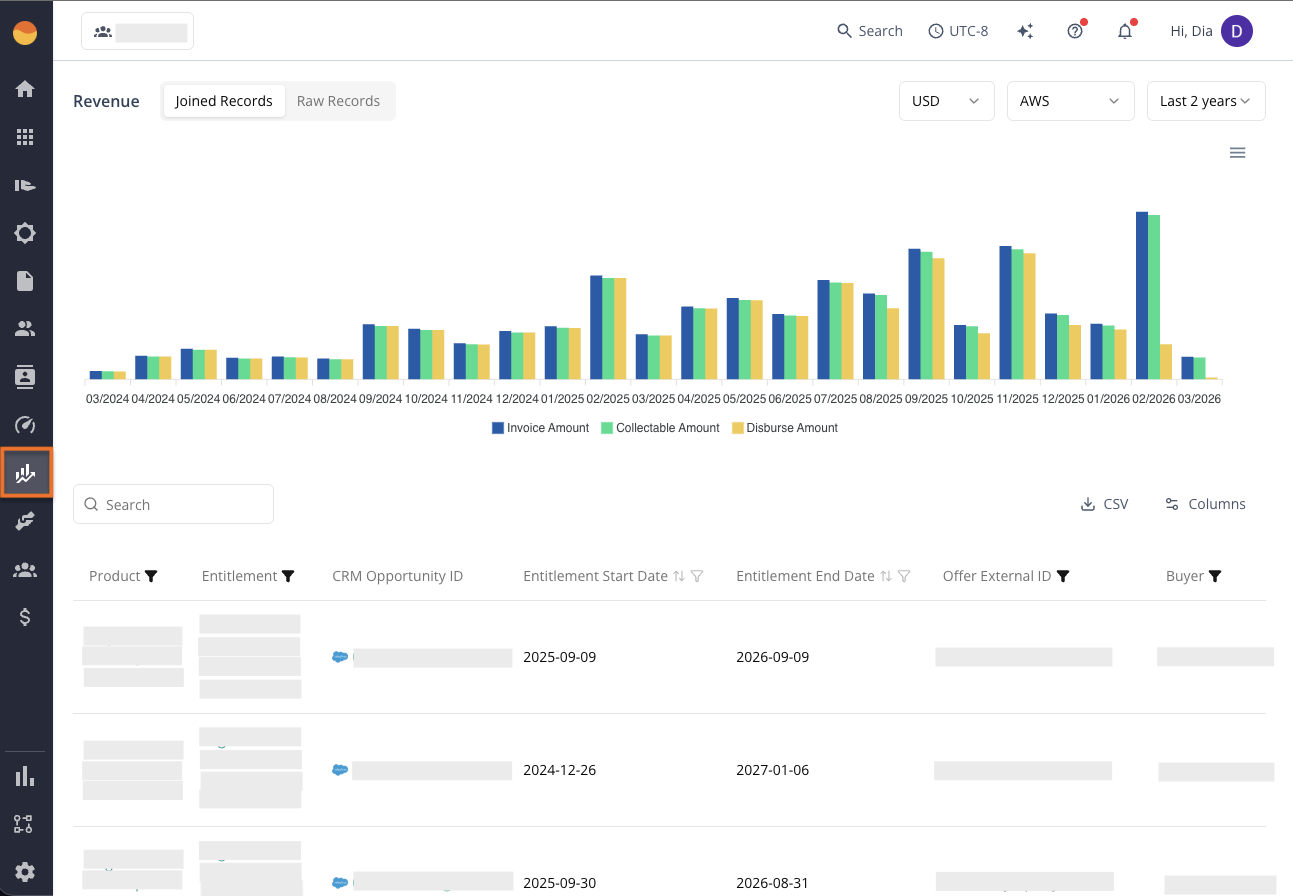
Task: Click the CRM Opportunity ID column header
Action: (x=397, y=576)
